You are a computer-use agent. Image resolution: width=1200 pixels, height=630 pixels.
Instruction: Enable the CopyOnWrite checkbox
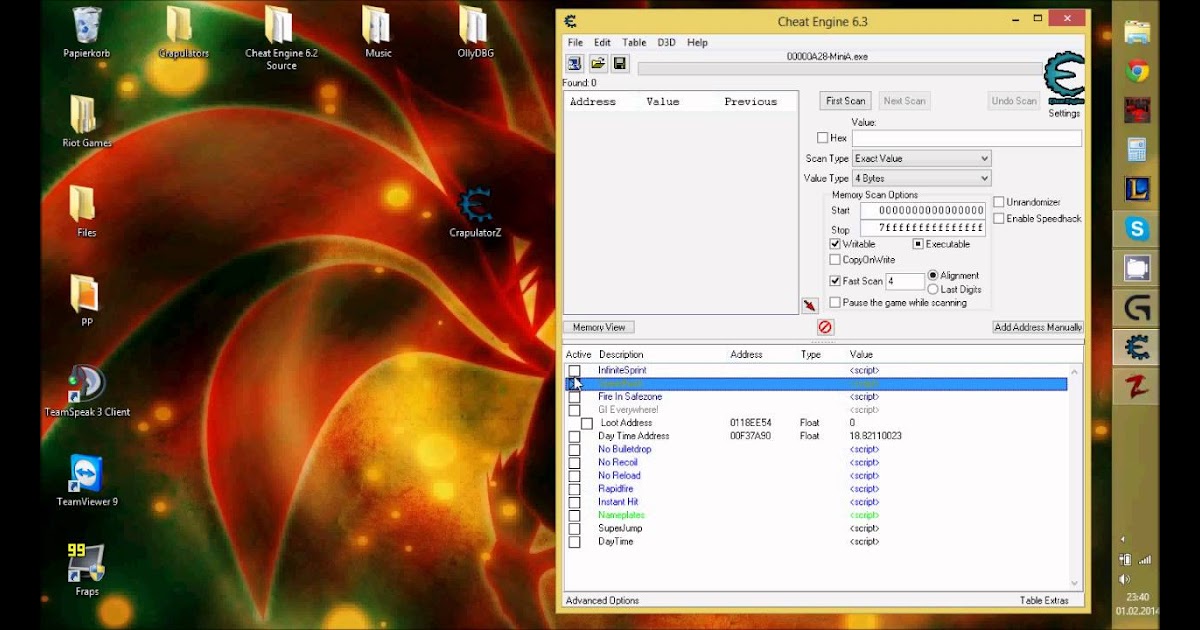(835, 260)
